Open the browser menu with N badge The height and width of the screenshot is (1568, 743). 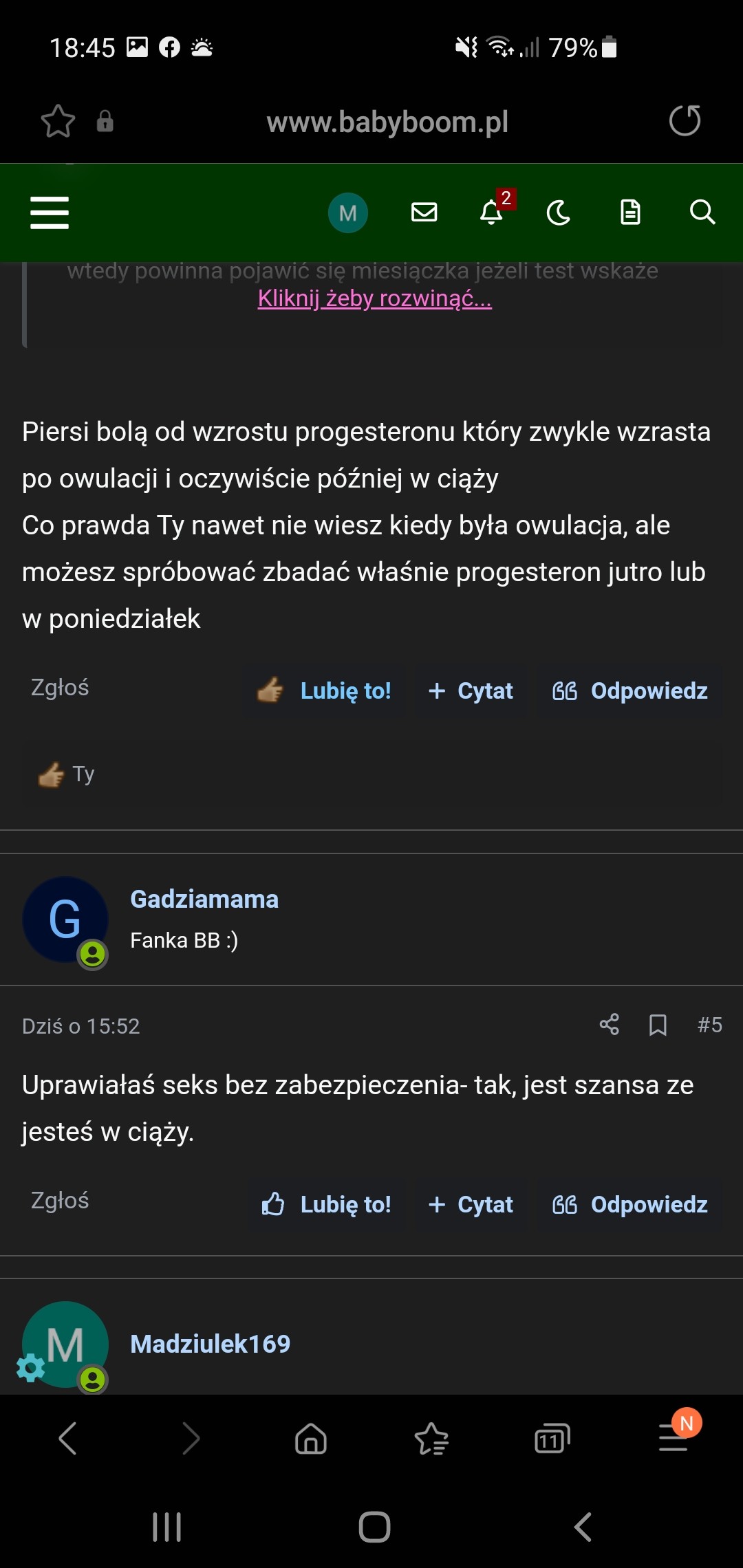[674, 1437]
